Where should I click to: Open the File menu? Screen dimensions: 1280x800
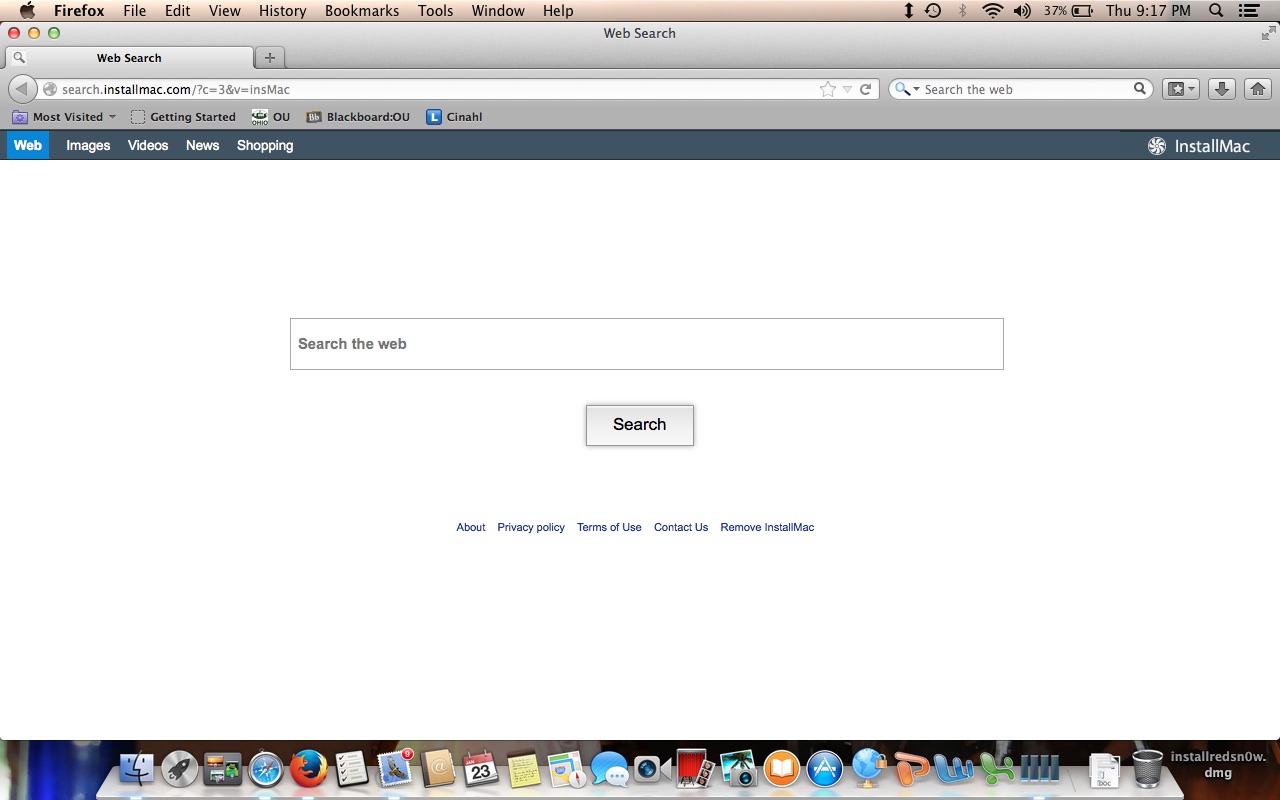point(134,11)
